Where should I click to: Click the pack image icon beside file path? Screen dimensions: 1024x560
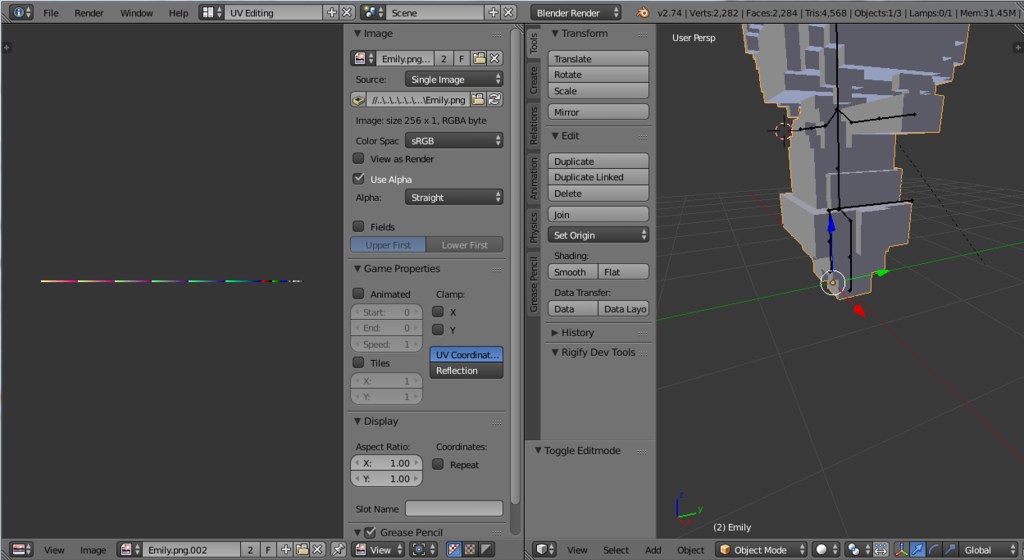point(358,100)
